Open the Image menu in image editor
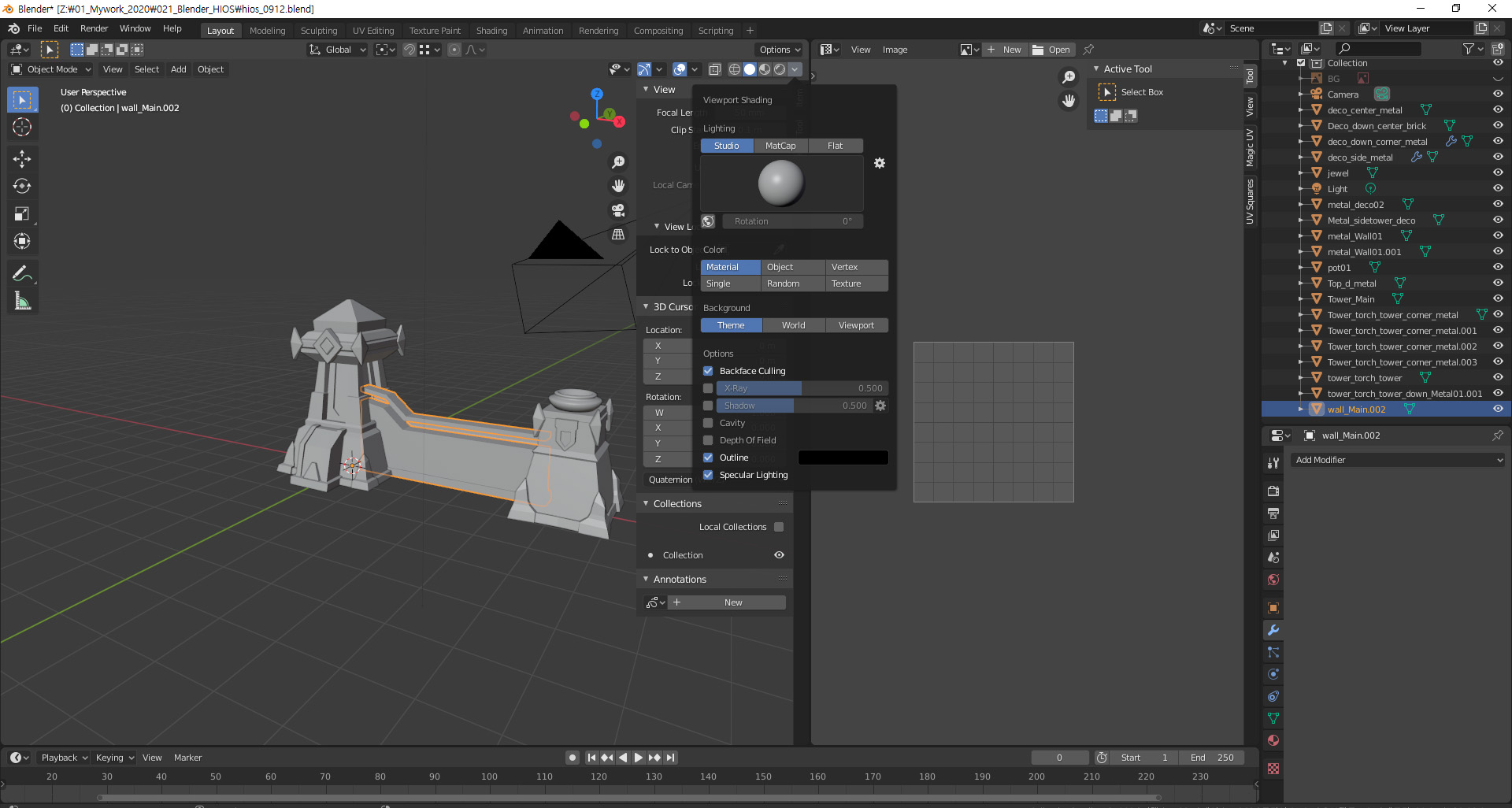The image size is (1512, 808). (895, 50)
